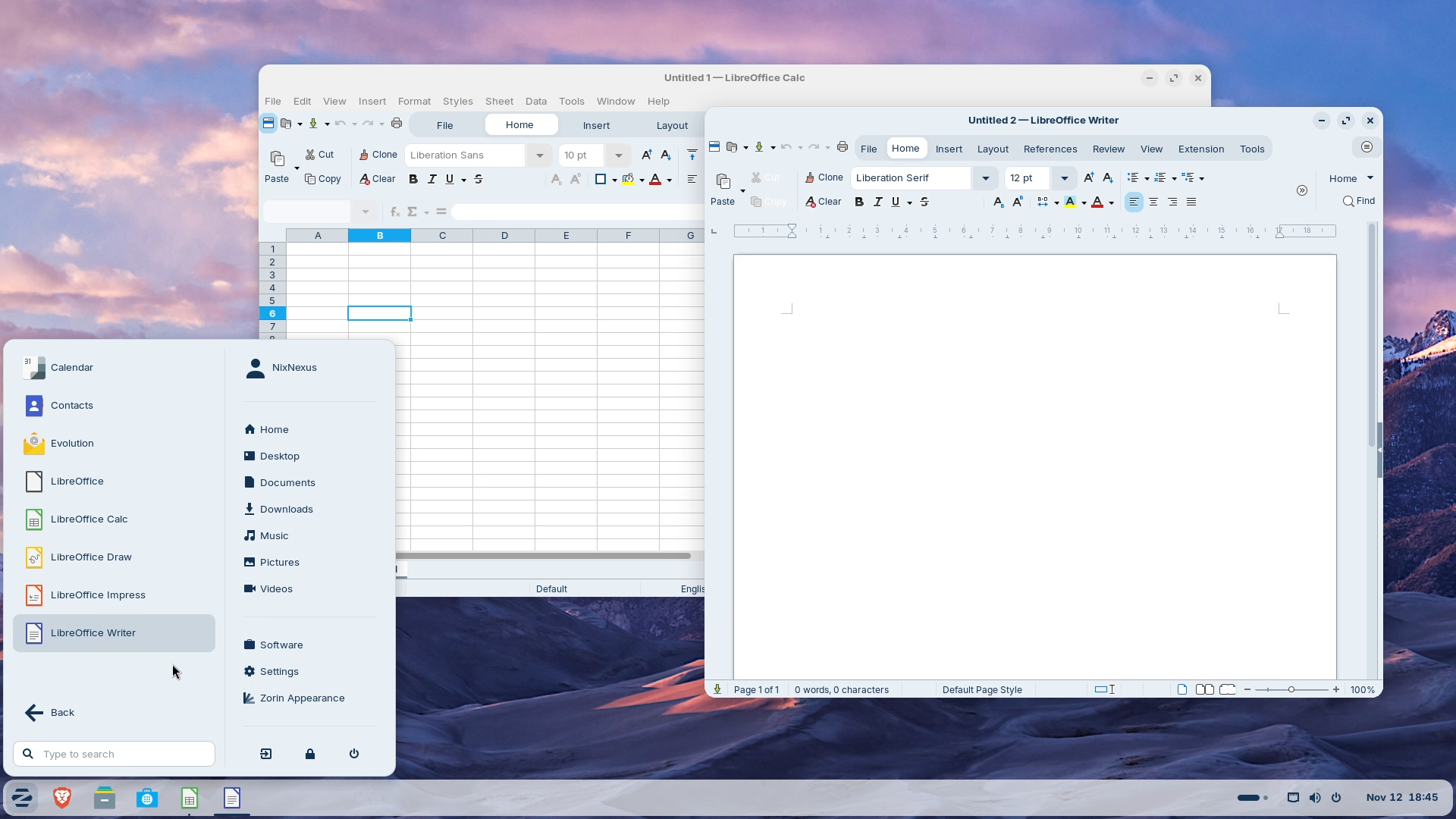Open the font name dropdown in Calc
This screenshot has height=819, width=1456.
(x=539, y=155)
